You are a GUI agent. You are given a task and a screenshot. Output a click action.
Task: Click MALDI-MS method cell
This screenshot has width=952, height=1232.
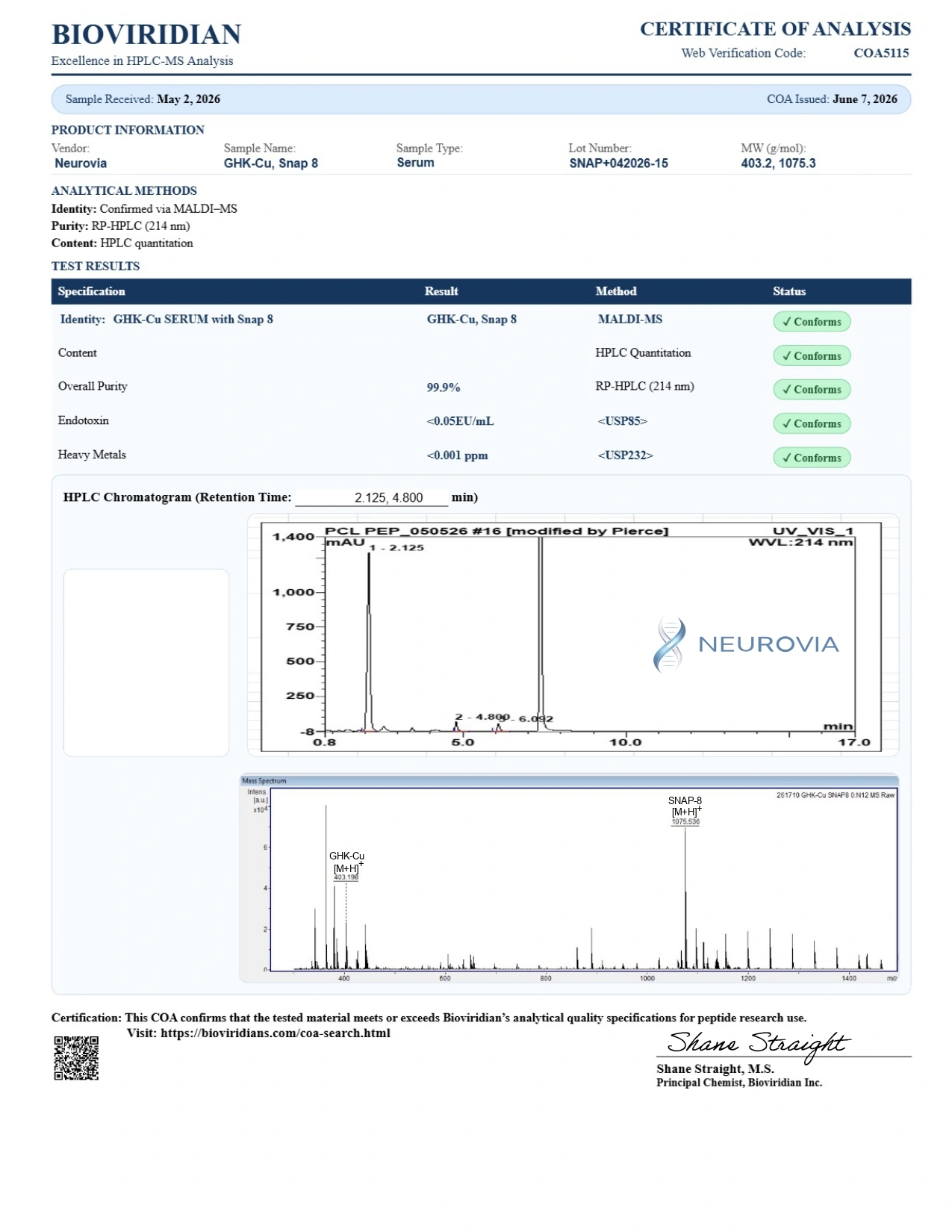pos(629,320)
